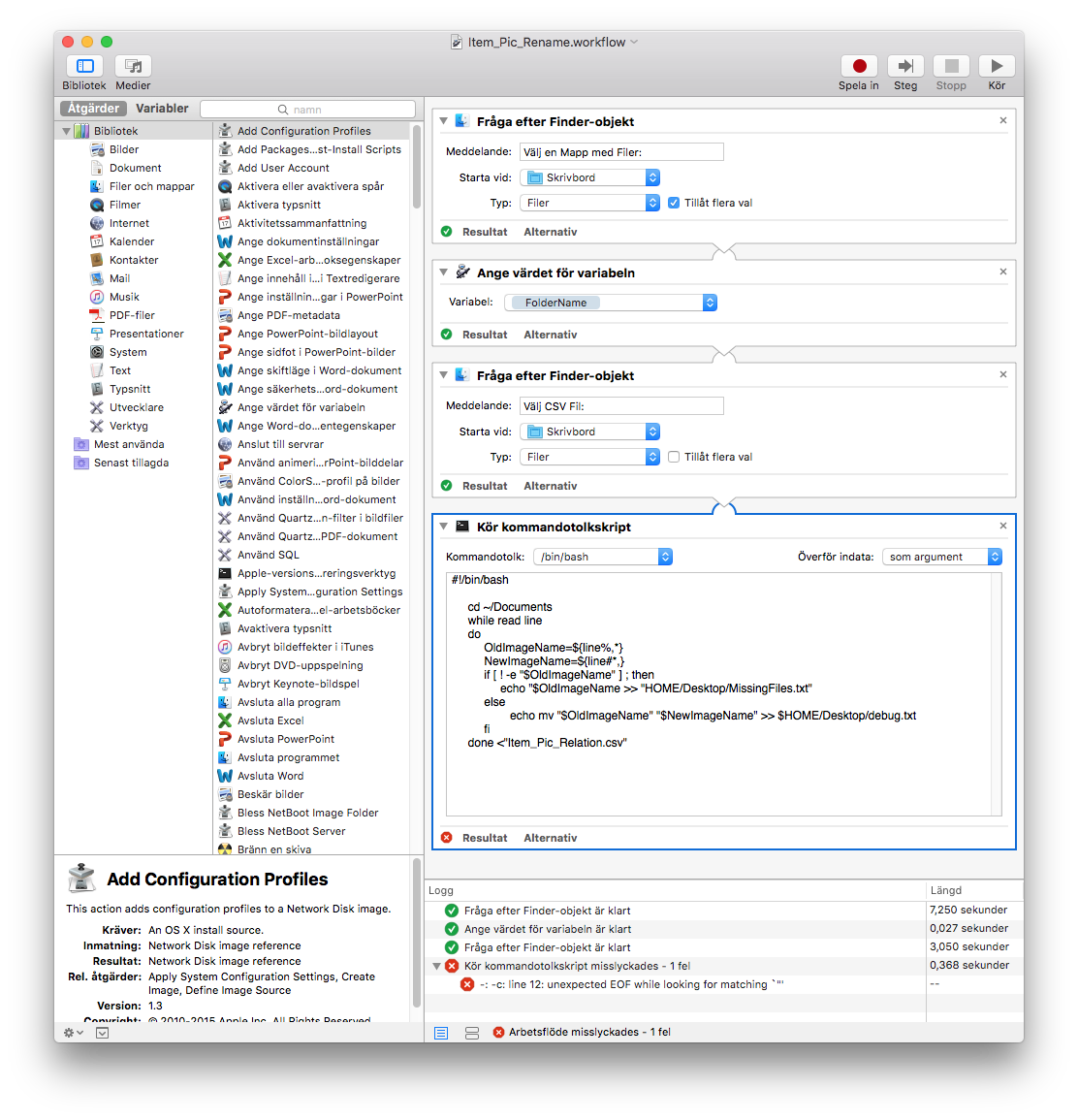
Task: Select Ange Excel-arbetsboksegenskaper action
Action: click(318, 260)
